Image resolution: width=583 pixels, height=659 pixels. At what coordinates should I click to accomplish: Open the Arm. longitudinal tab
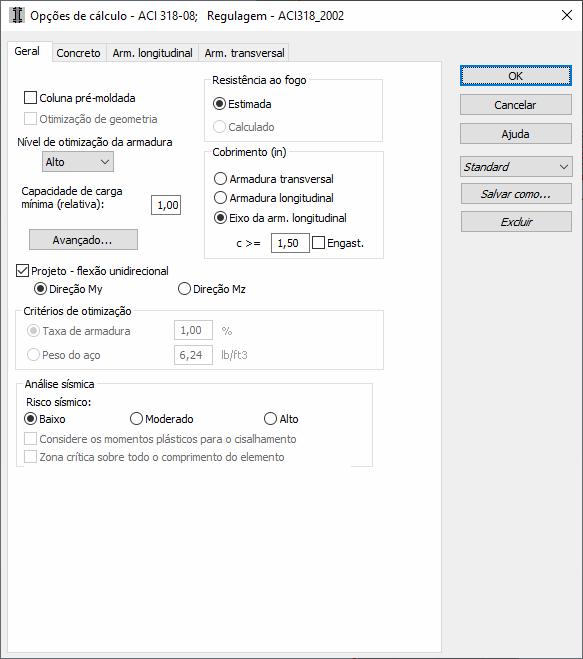(152, 53)
